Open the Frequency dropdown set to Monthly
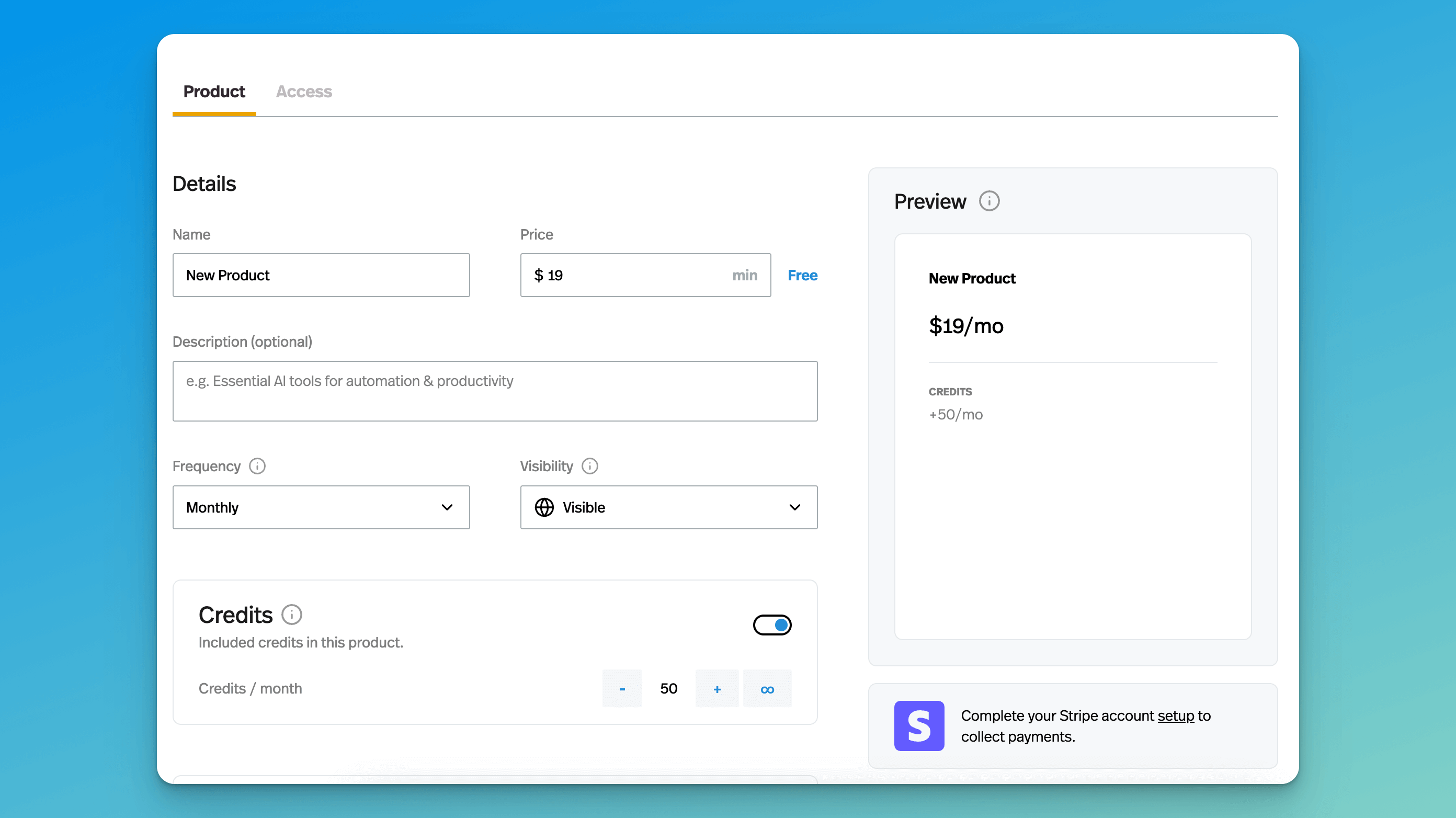 click(321, 507)
